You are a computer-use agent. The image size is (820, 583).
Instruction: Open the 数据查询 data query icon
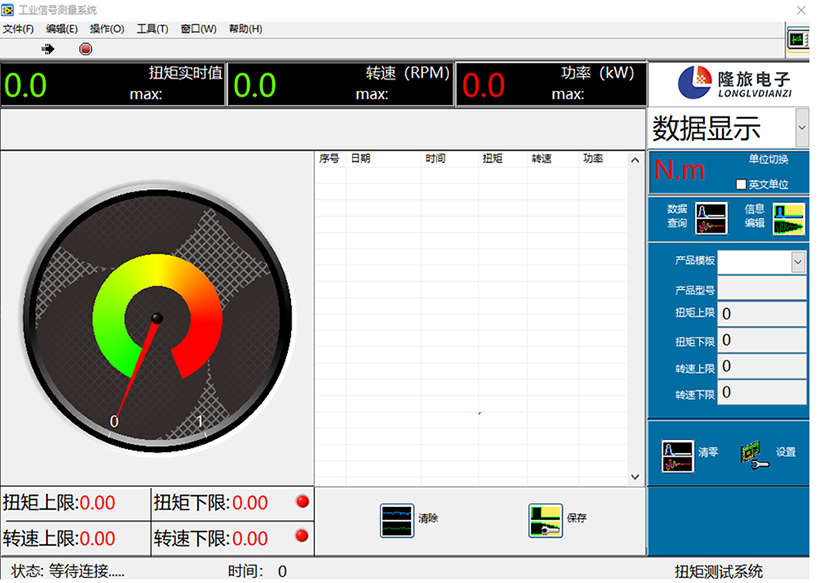click(x=710, y=217)
